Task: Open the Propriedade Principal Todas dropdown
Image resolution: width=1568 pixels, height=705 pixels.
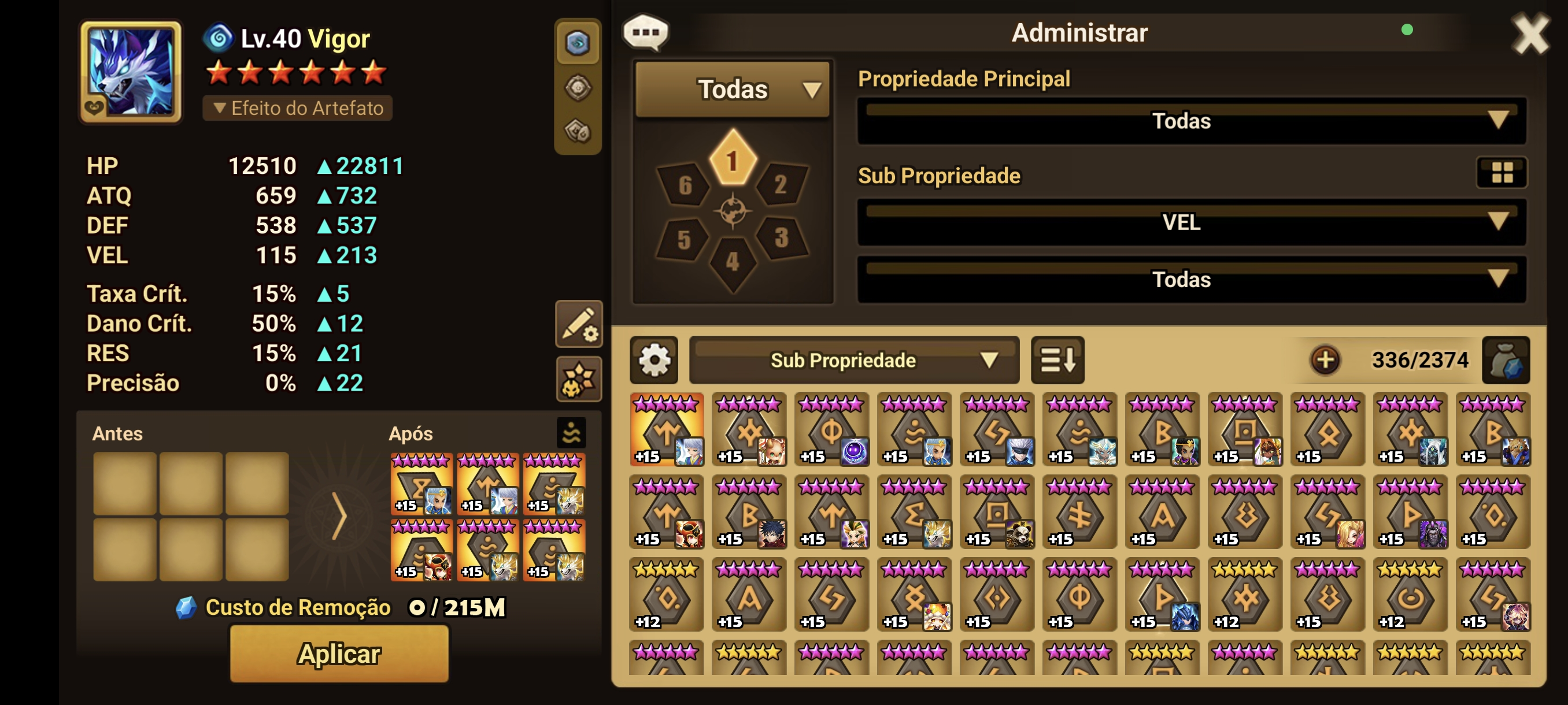Action: pos(1191,120)
